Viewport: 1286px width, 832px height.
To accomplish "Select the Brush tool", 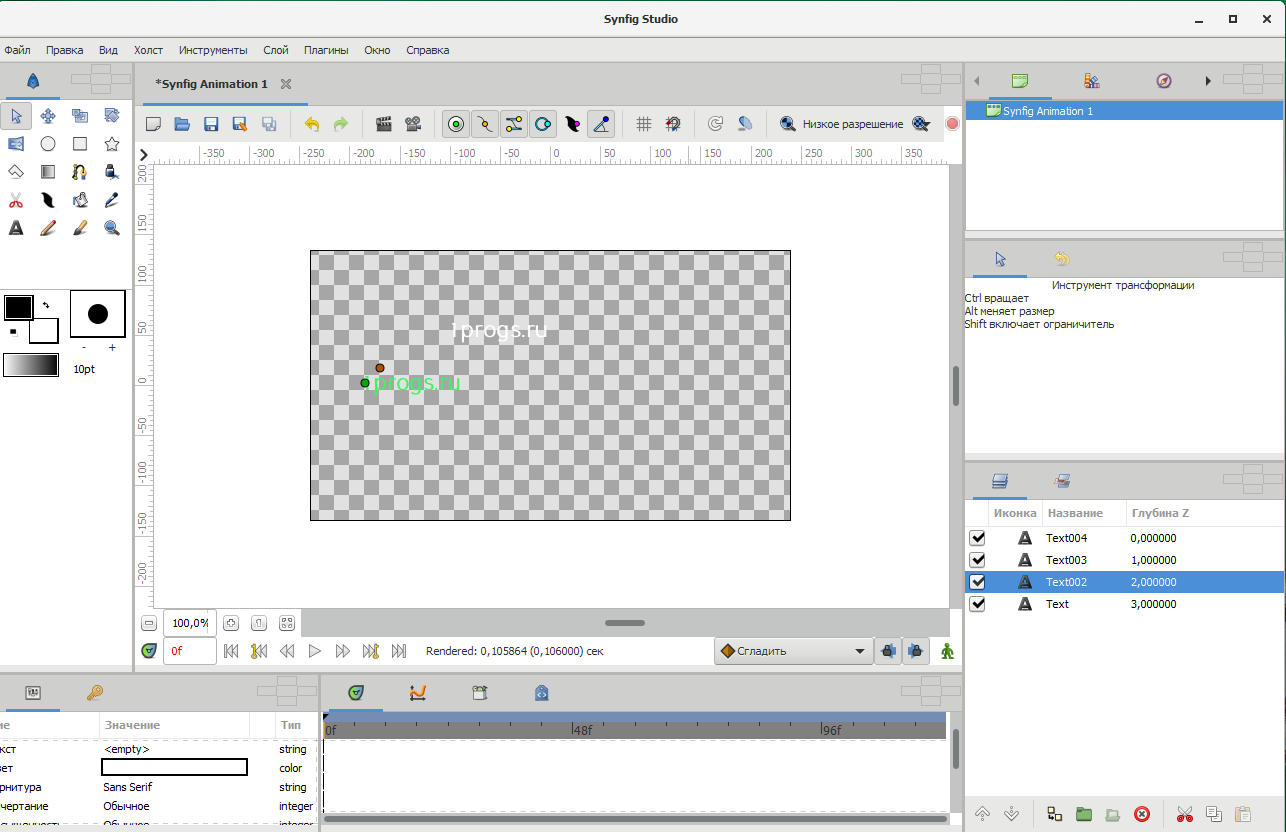I will click(80, 228).
